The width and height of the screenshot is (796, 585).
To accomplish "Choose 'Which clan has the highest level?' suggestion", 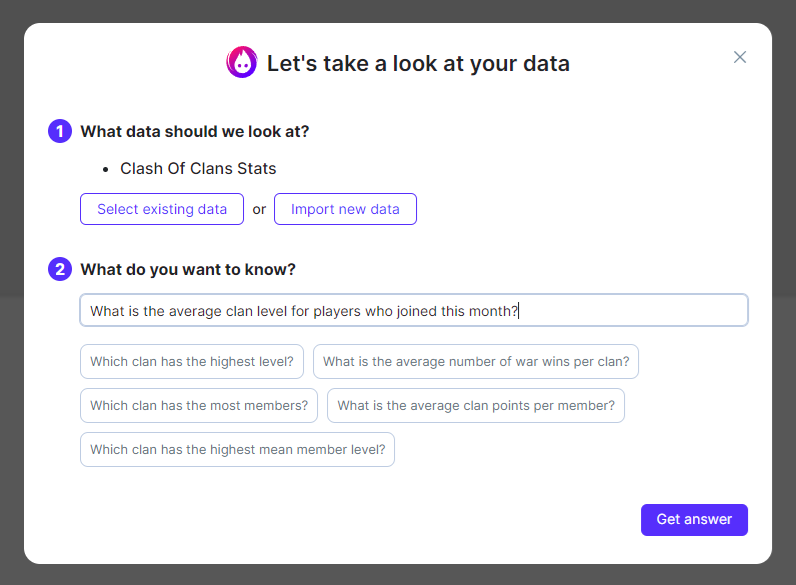I will click(192, 361).
